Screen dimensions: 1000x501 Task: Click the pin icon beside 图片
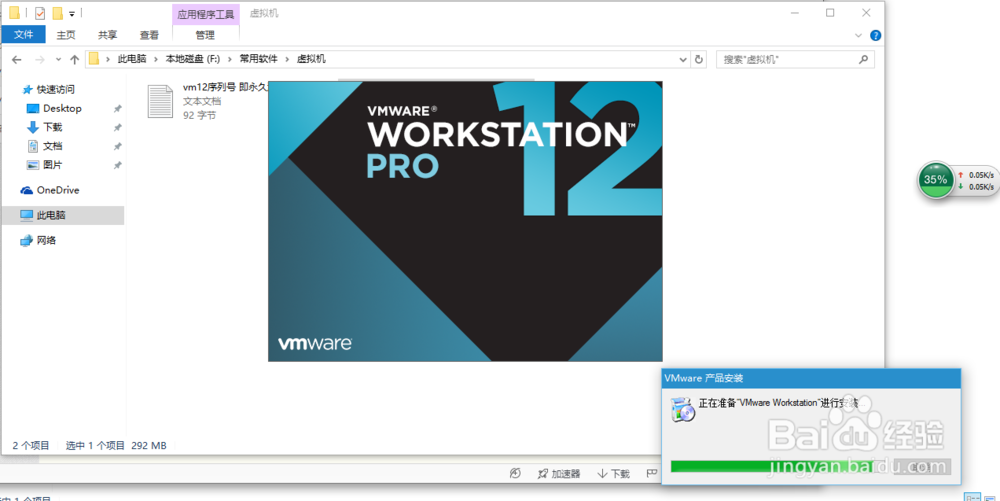[x=117, y=164]
